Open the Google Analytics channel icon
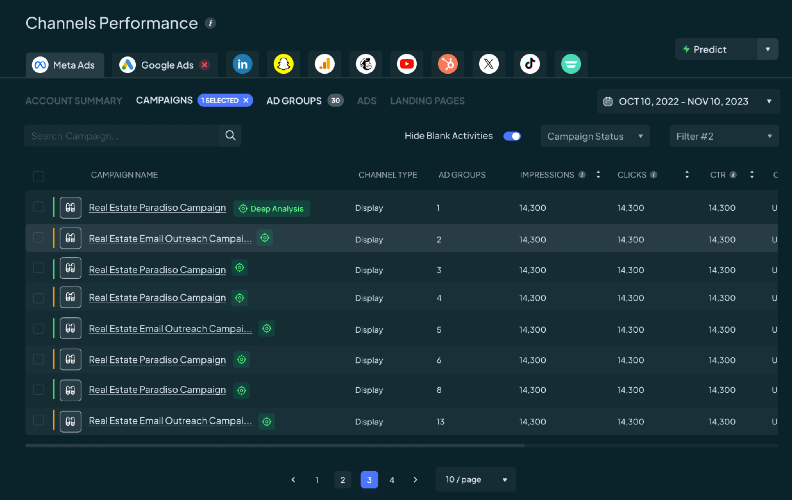 coord(324,64)
